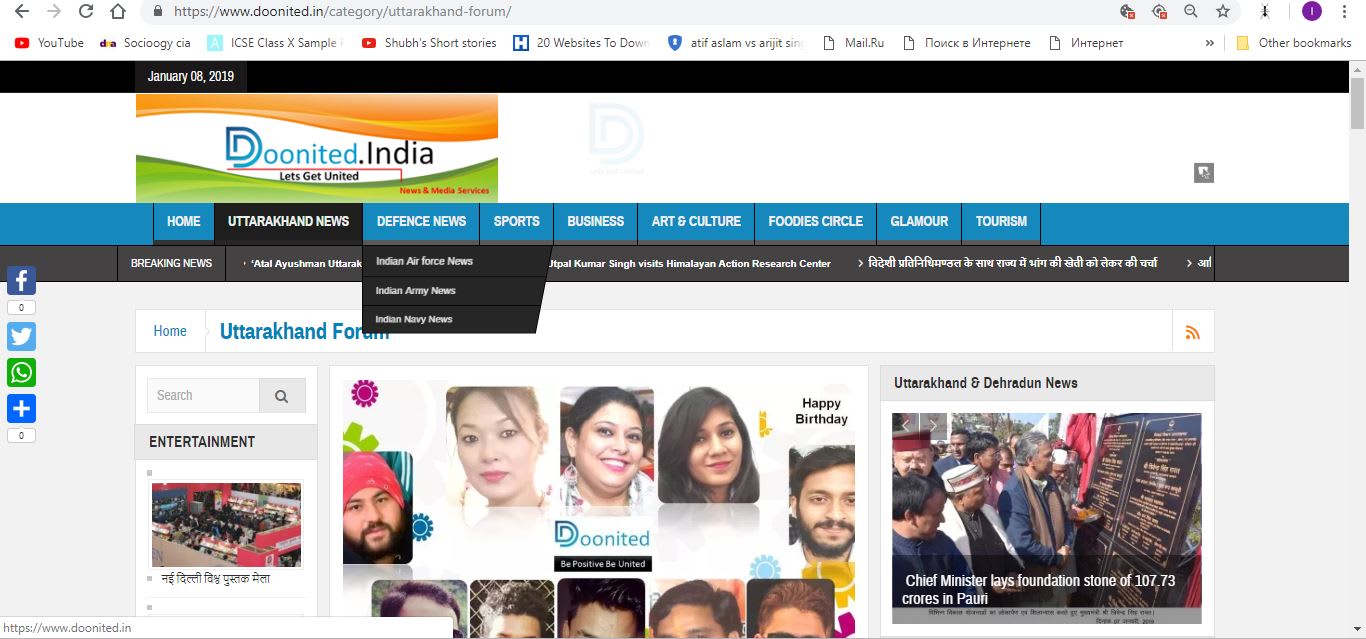
Task: Open the FOODIES CIRCLE section
Action: pos(815,222)
